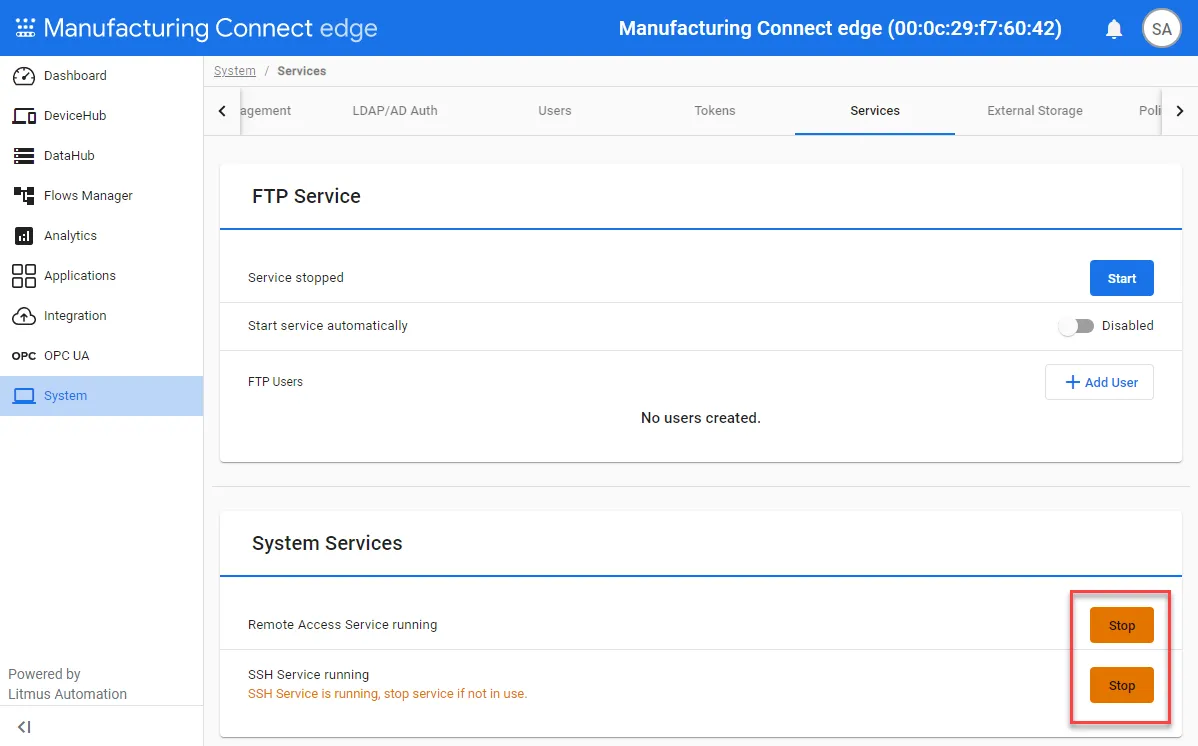Screen dimensions: 1198x746
Task: Open DataHub from the sidebar
Action: pyautogui.click(x=102, y=156)
